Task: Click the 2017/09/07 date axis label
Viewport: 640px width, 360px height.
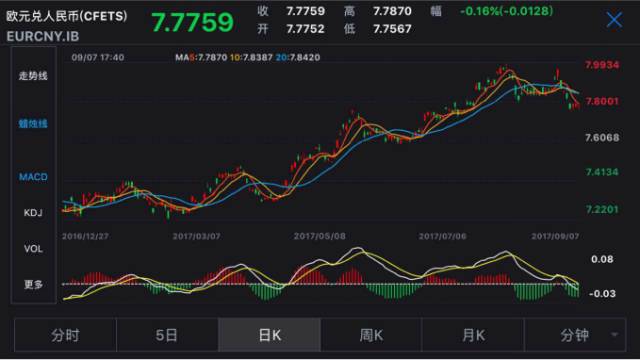Action: [x=555, y=236]
